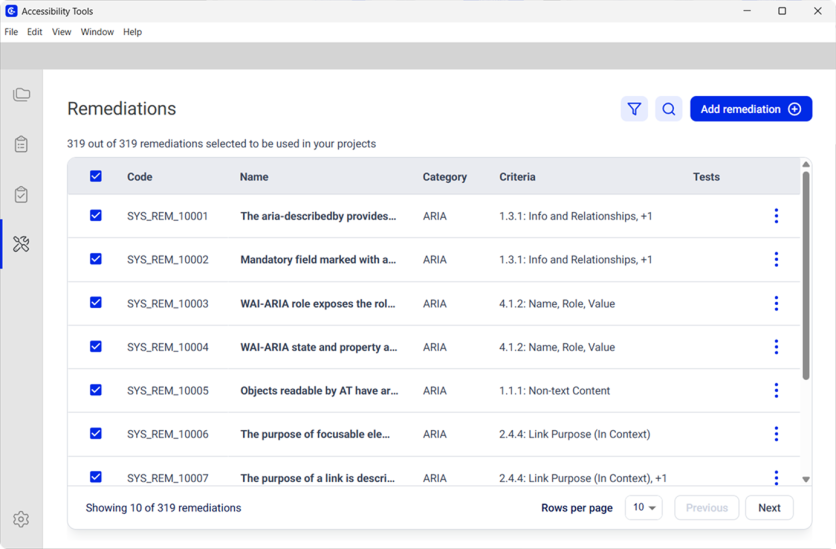Click the table vertical scrollbar

pos(806,275)
